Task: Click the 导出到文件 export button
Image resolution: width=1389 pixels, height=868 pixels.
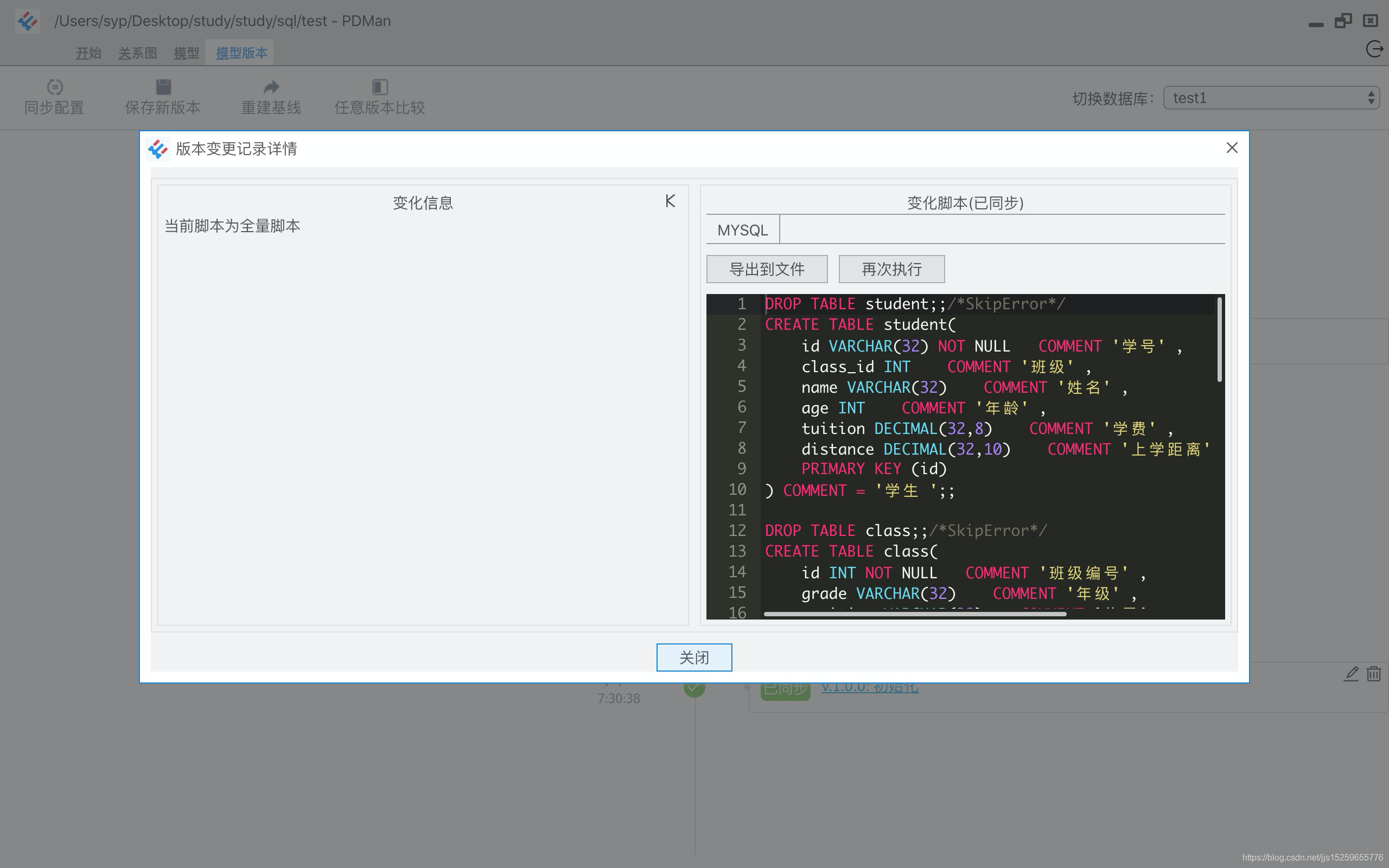Action: (x=766, y=268)
